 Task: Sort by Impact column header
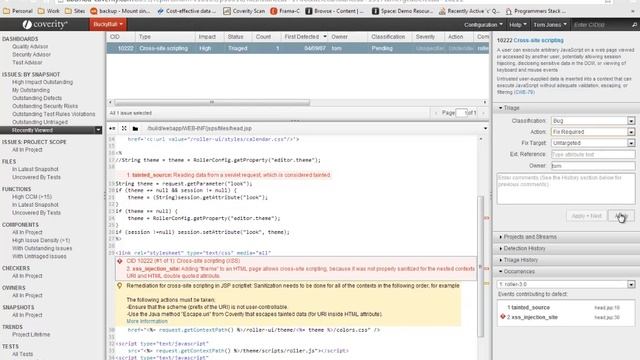coord(207,37)
